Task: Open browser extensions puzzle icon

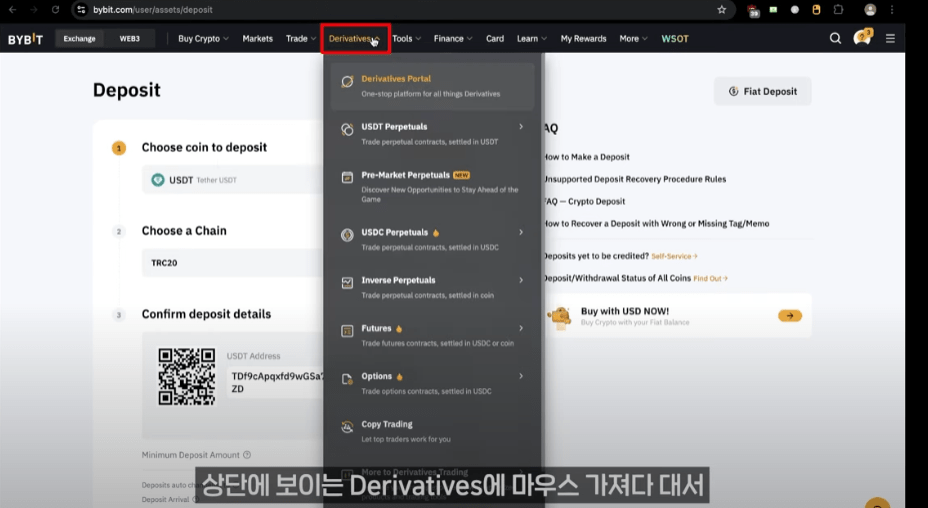Action: pos(838,9)
